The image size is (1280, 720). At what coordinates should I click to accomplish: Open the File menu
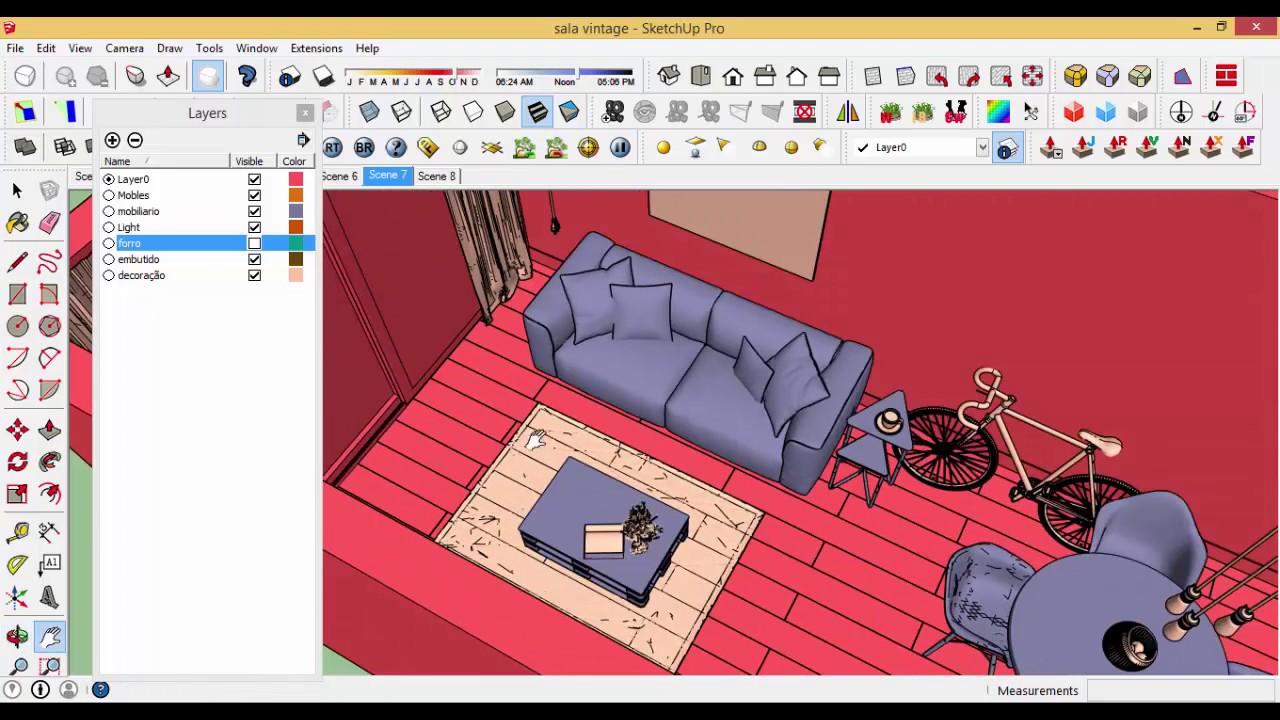15,48
